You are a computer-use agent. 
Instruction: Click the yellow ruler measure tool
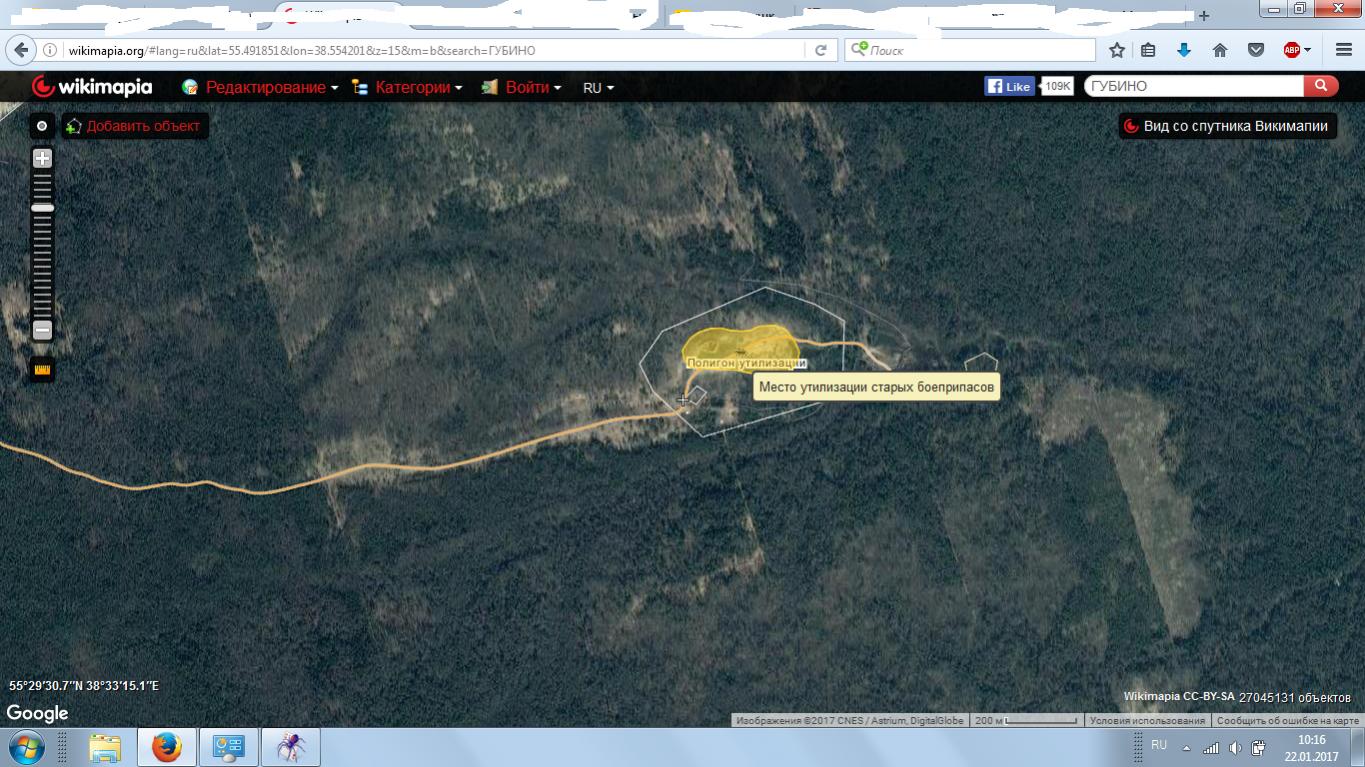(x=42, y=370)
